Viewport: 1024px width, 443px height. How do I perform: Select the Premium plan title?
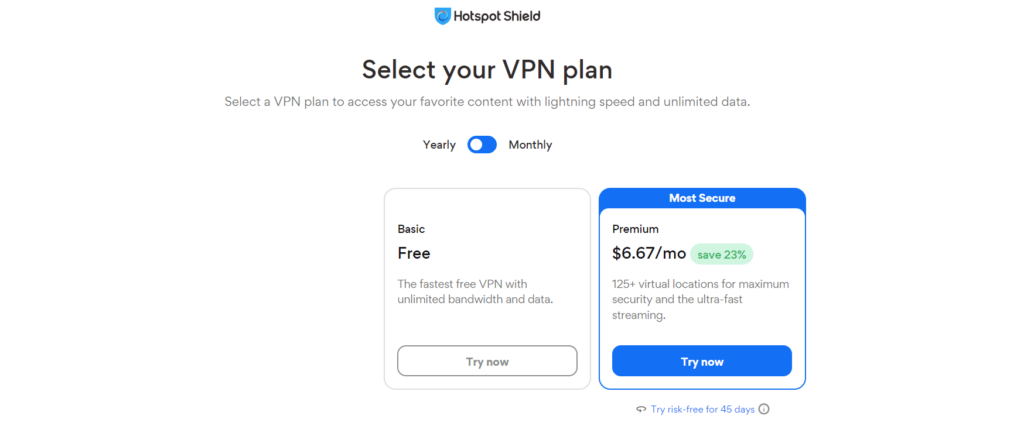coord(635,229)
